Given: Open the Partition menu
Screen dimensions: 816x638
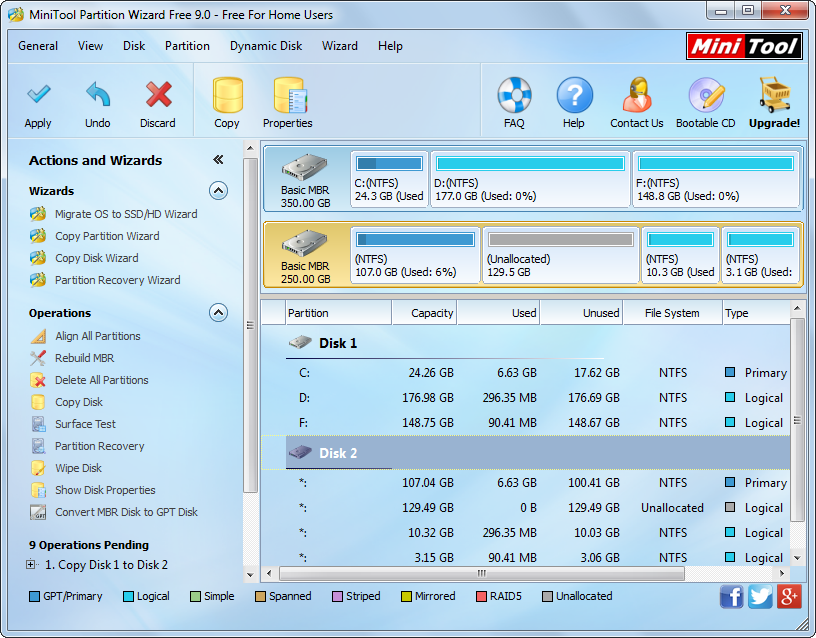Looking at the screenshot, I should tap(187, 46).
